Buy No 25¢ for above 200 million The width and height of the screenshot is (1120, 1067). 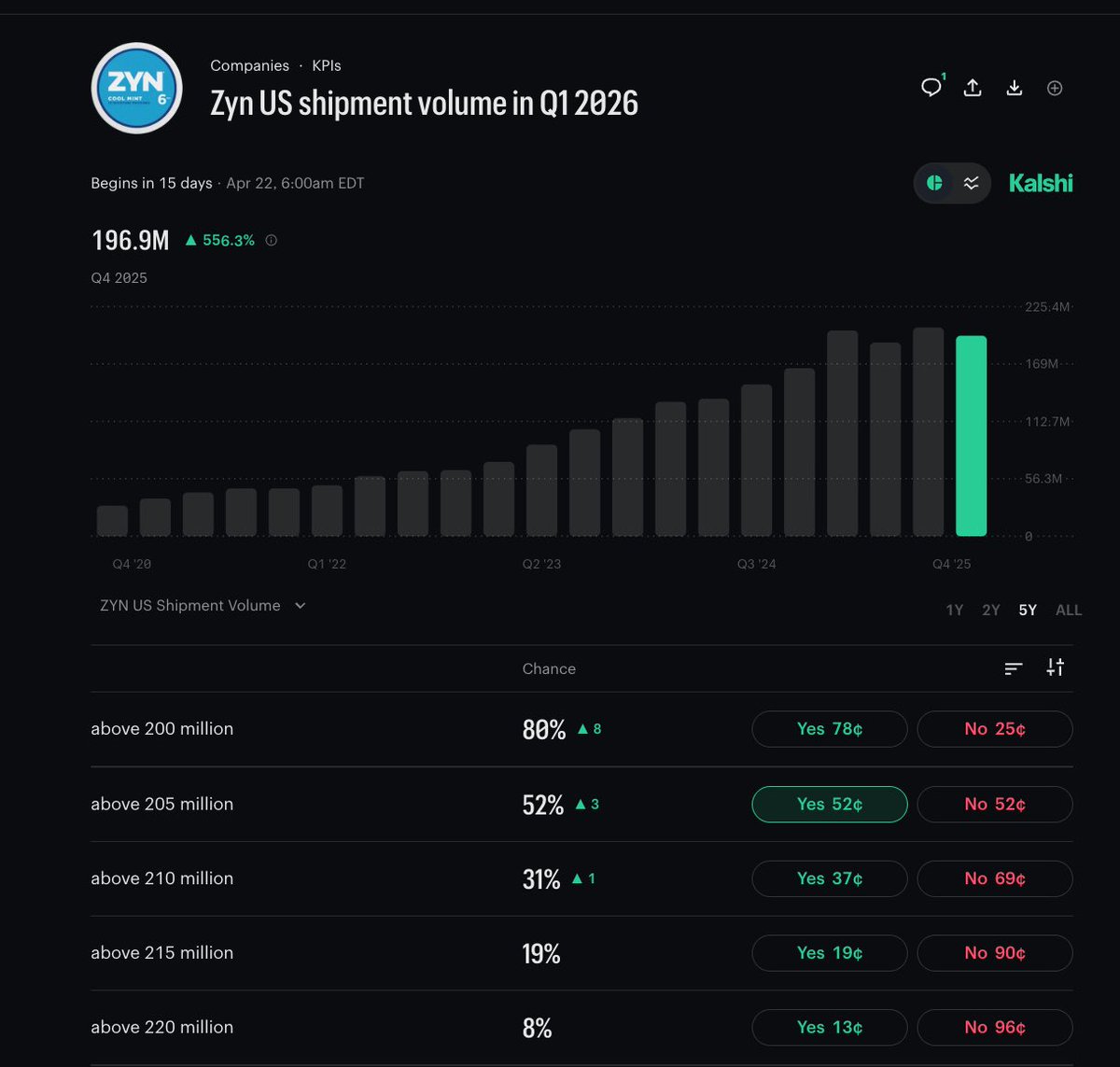pyautogui.click(x=995, y=729)
